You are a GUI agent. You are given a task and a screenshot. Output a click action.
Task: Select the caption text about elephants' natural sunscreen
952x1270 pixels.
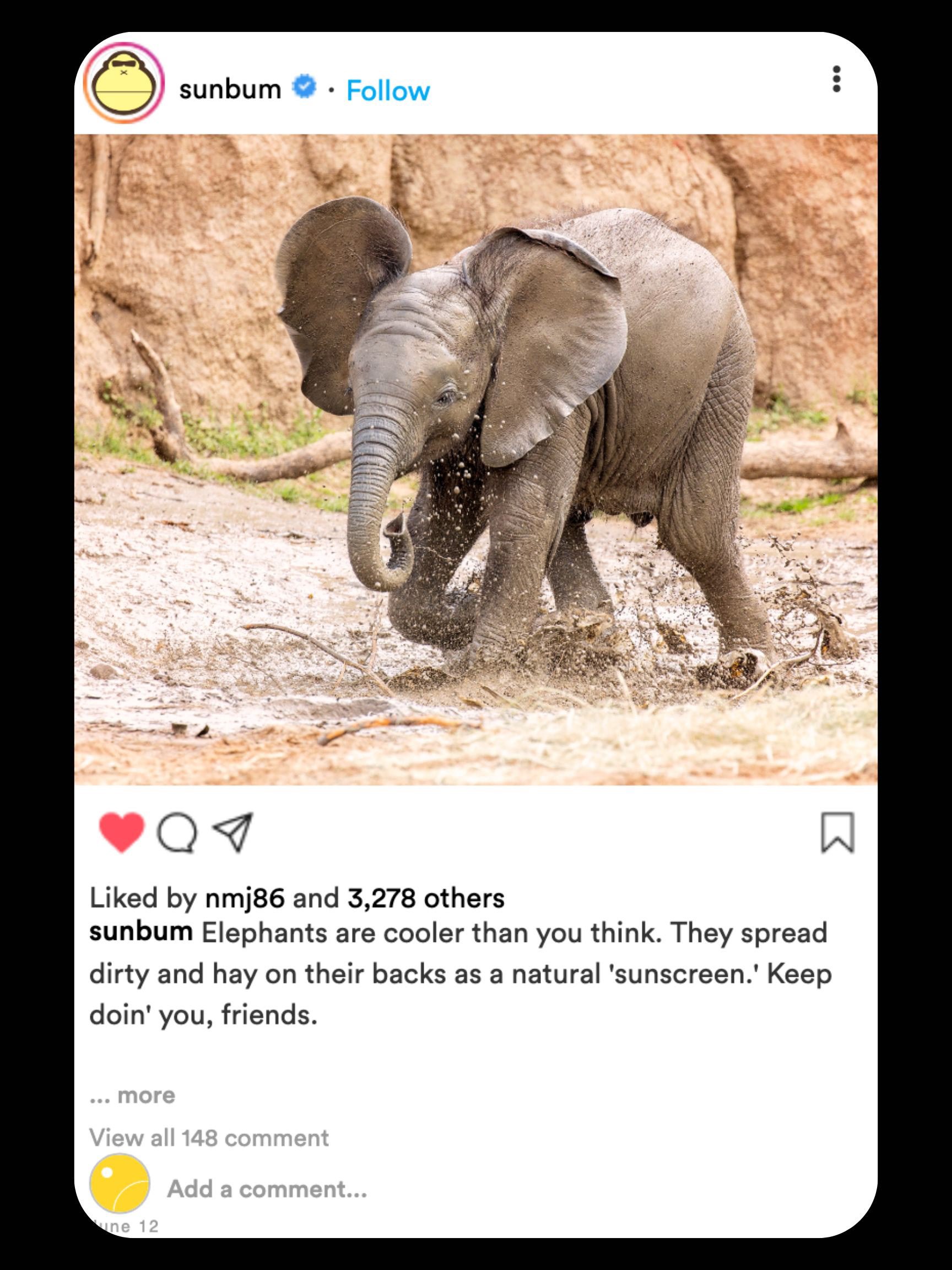461,973
